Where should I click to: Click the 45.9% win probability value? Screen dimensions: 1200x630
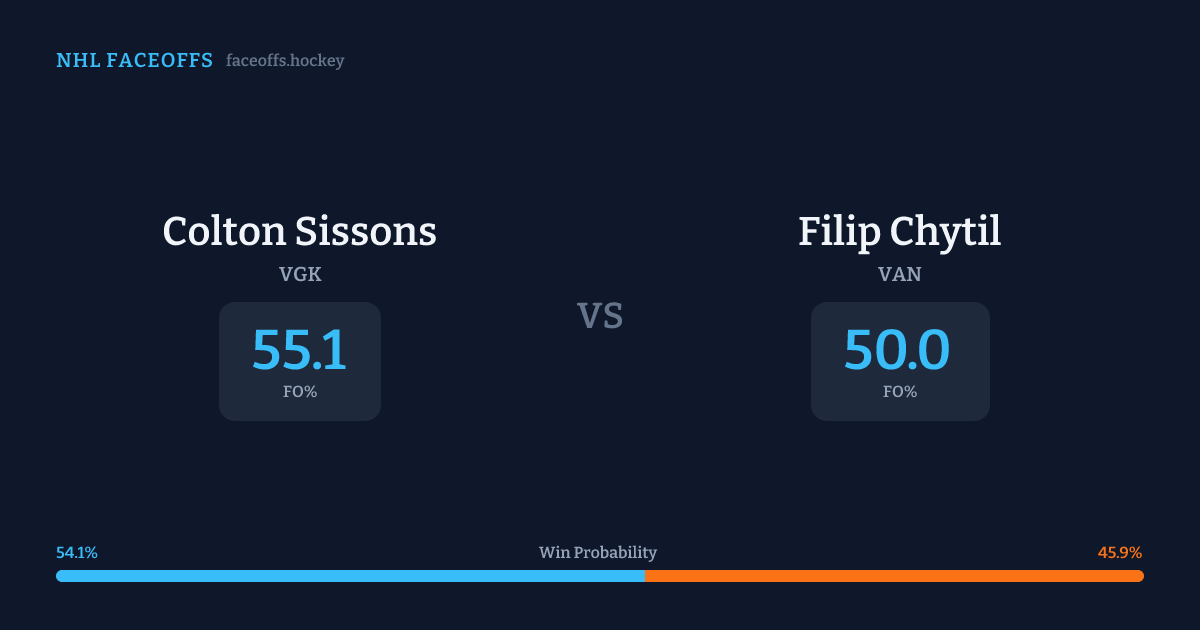1120,553
